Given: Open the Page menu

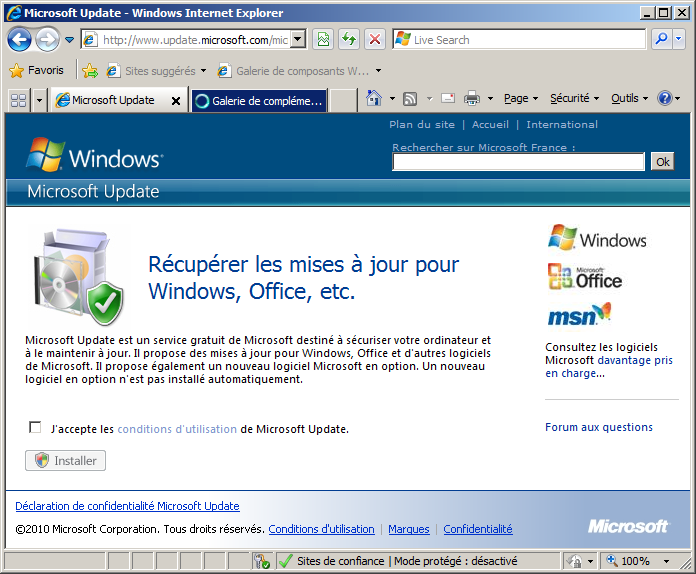Looking at the screenshot, I should point(521,99).
